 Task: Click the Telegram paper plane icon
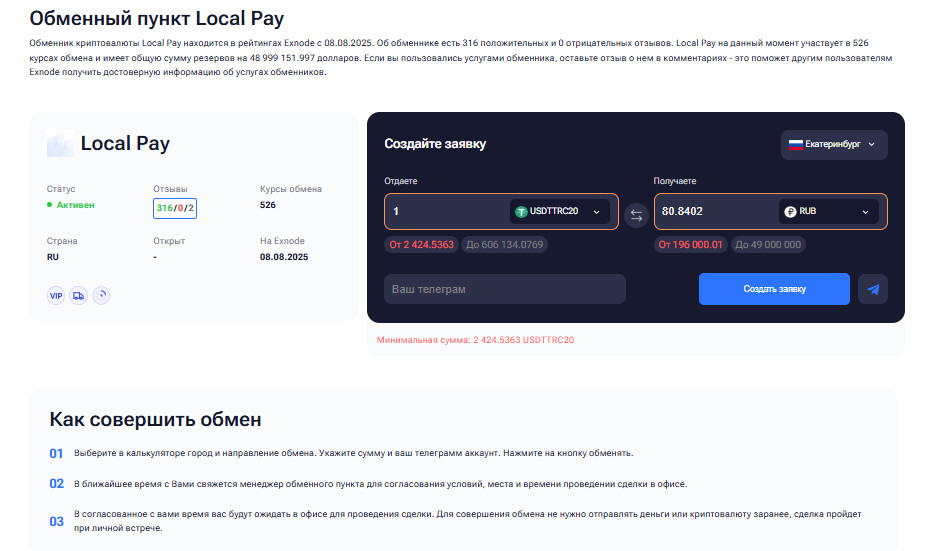click(873, 289)
